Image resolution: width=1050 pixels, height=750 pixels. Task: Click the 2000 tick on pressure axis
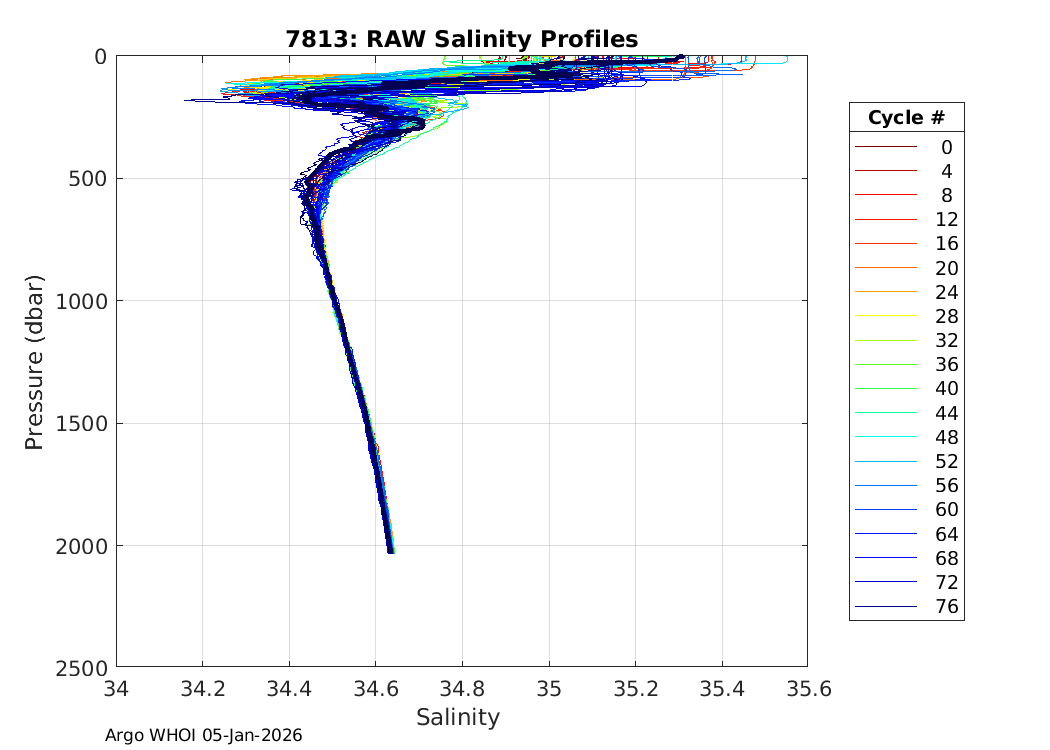(x=84, y=545)
